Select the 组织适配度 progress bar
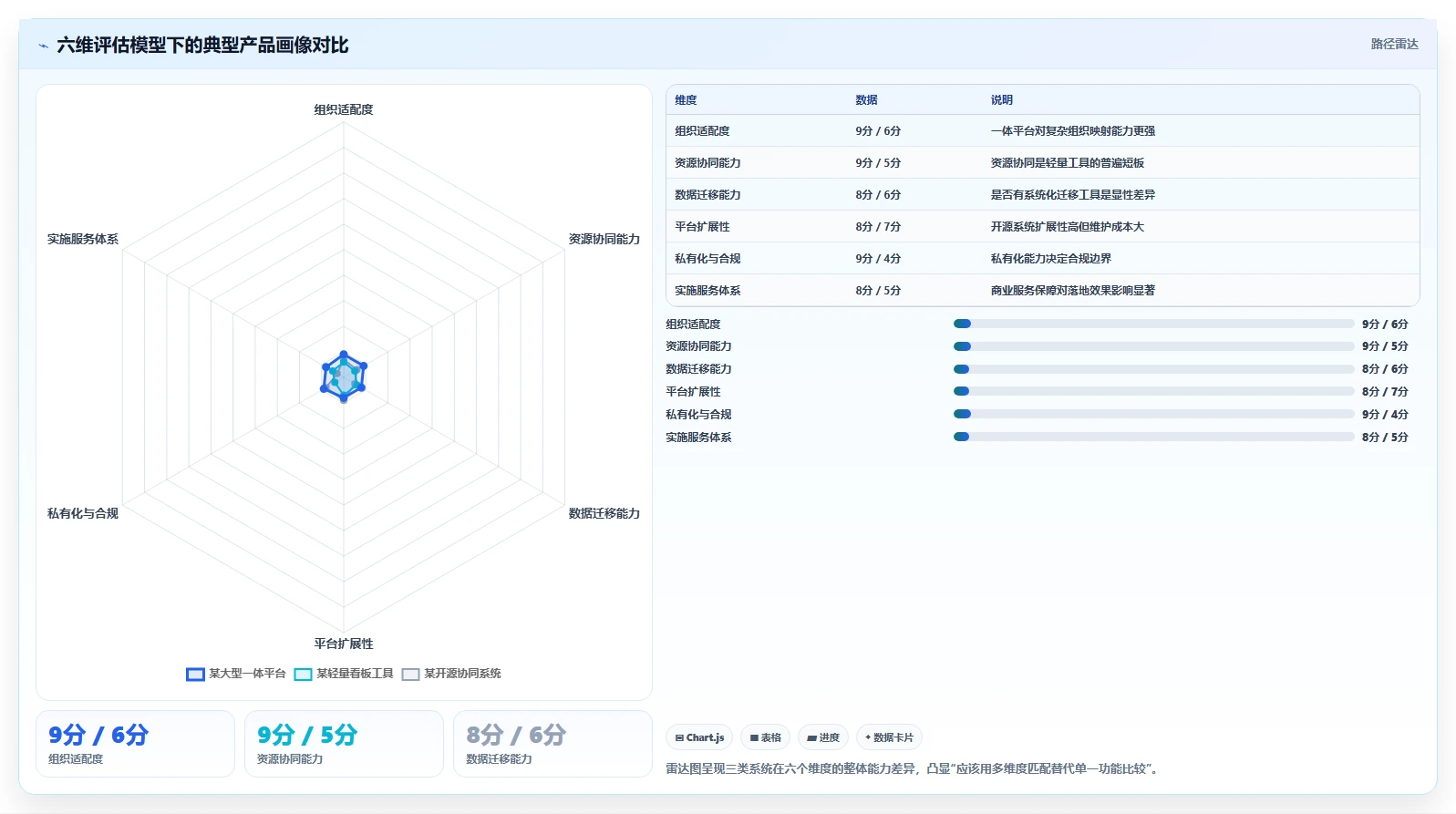This screenshot has width=1456, height=814. coord(1153,324)
